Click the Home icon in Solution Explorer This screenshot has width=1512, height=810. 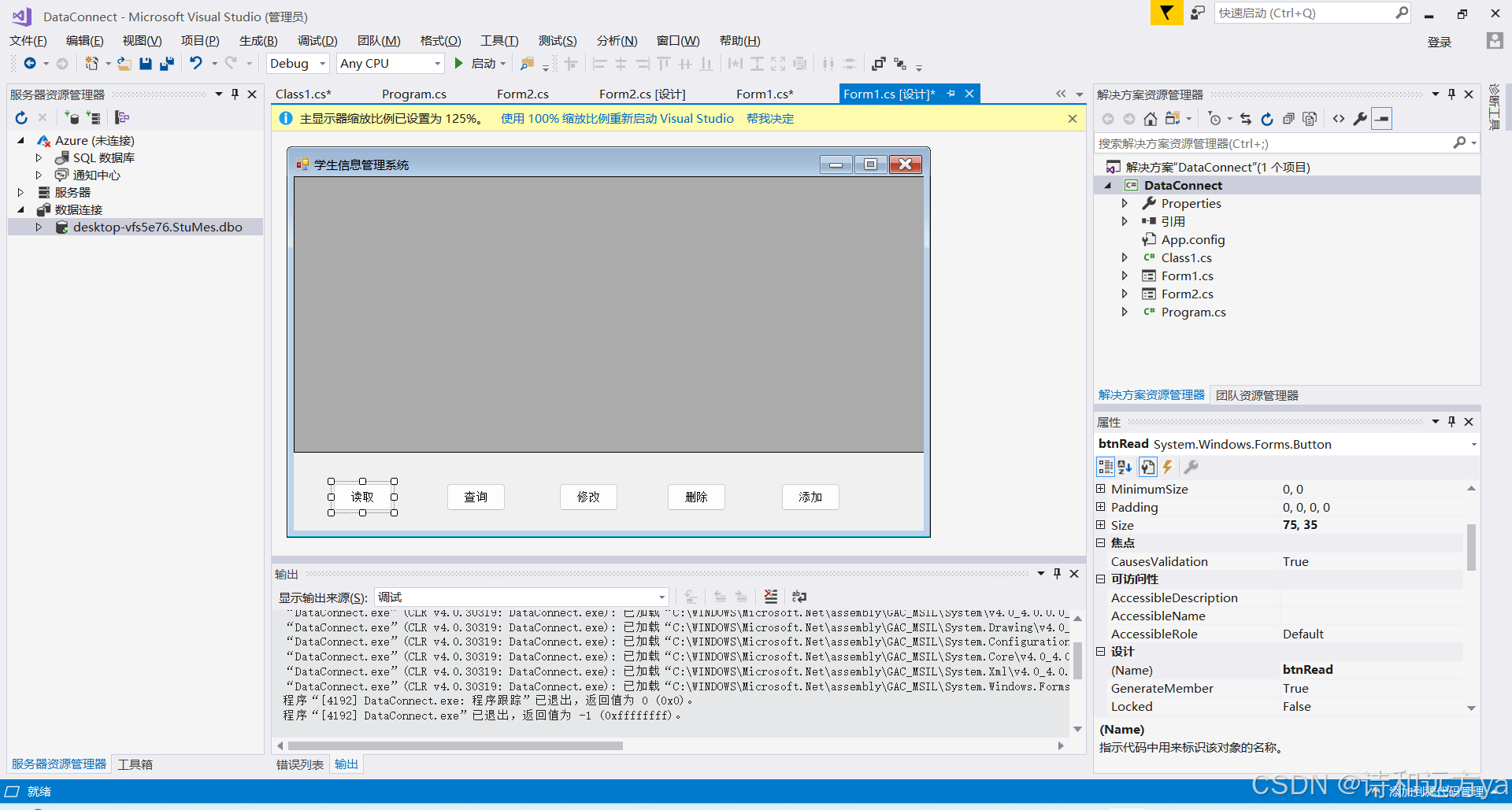click(x=1151, y=119)
